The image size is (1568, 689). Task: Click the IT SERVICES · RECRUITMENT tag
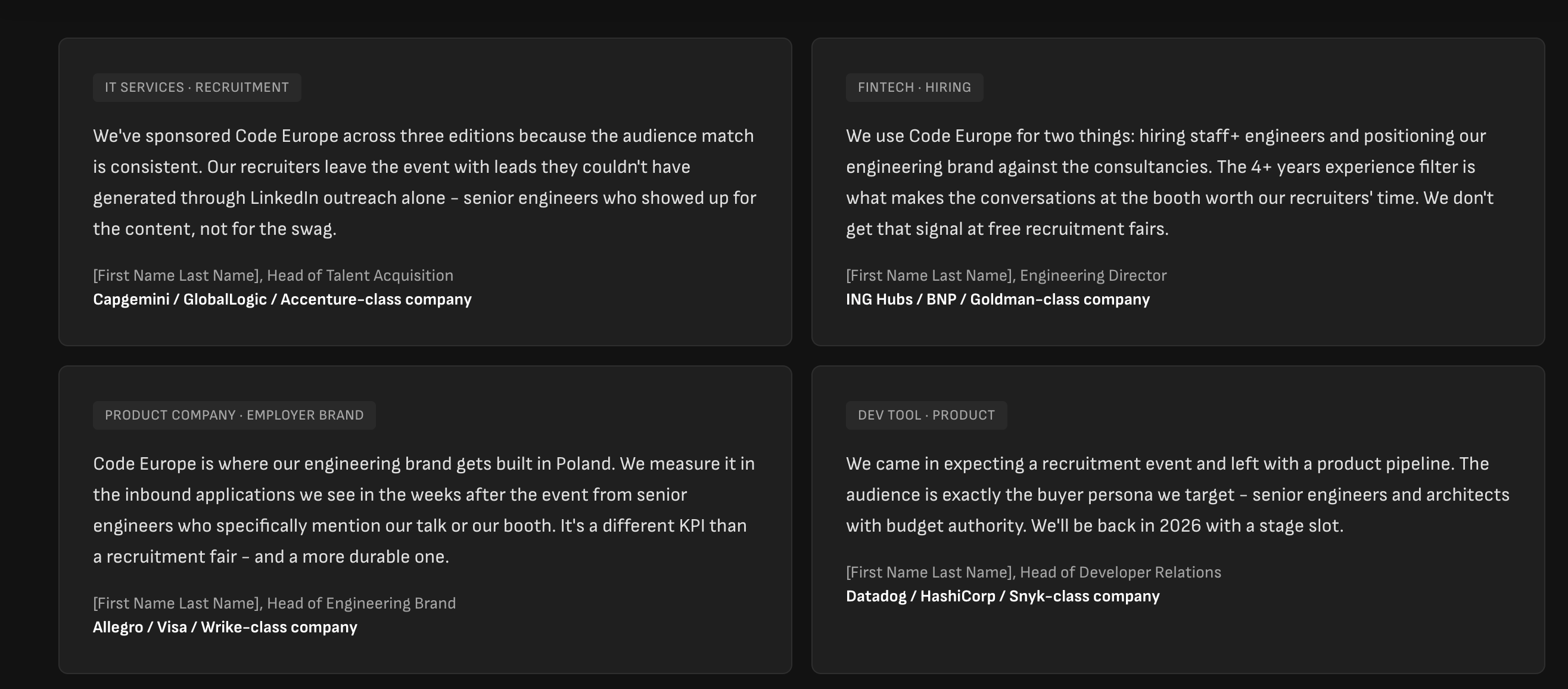click(197, 87)
